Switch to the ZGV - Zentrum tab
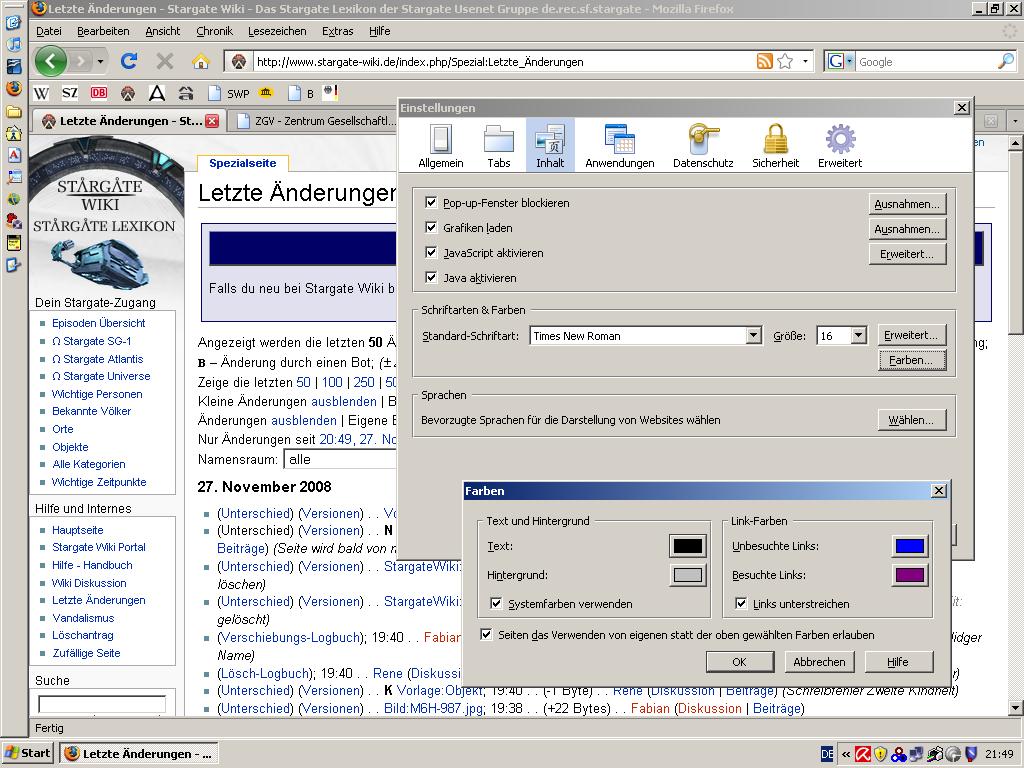The image size is (1024, 768). [x=310, y=121]
